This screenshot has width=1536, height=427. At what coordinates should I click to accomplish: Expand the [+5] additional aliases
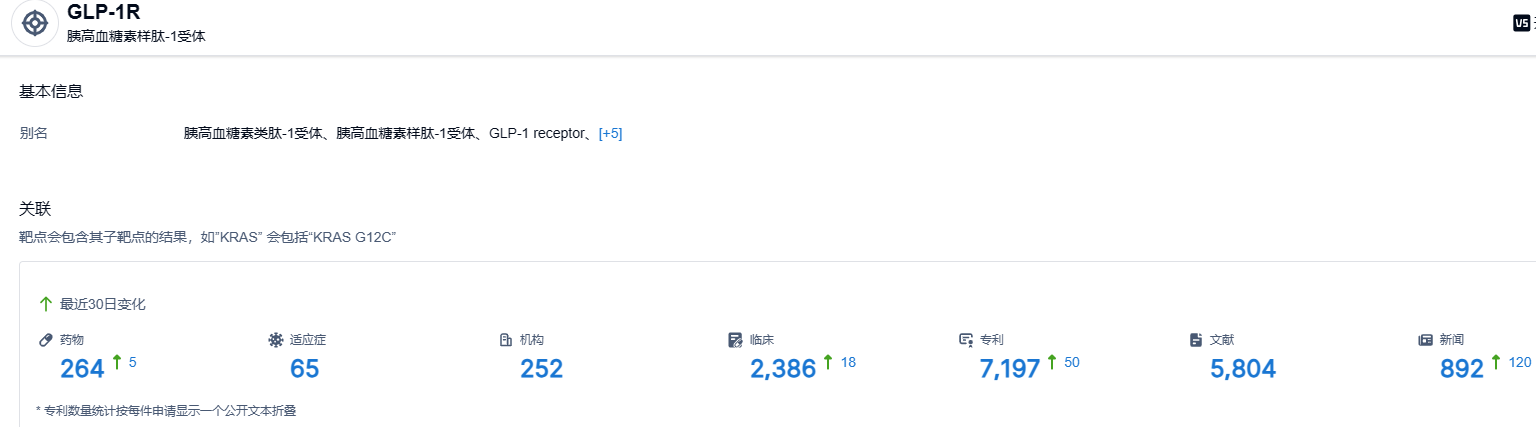610,134
